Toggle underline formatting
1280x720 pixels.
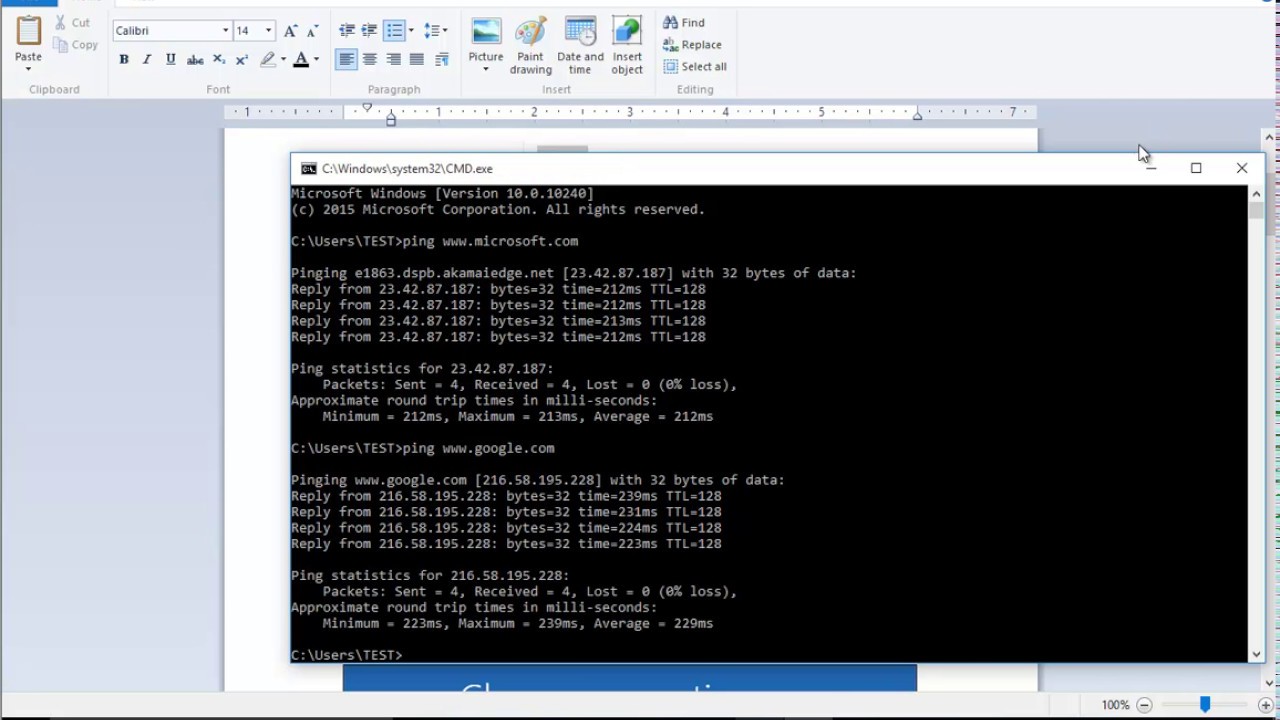(171, 60)
